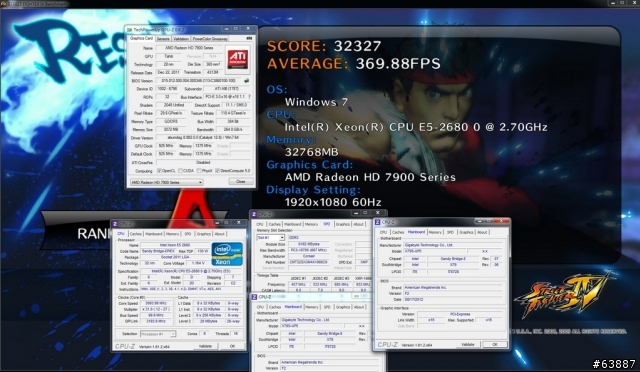This screenshot has width=640, height=372.
Task: Click the Specification field in CPU-Z
Action: click(x=191, y=271)
